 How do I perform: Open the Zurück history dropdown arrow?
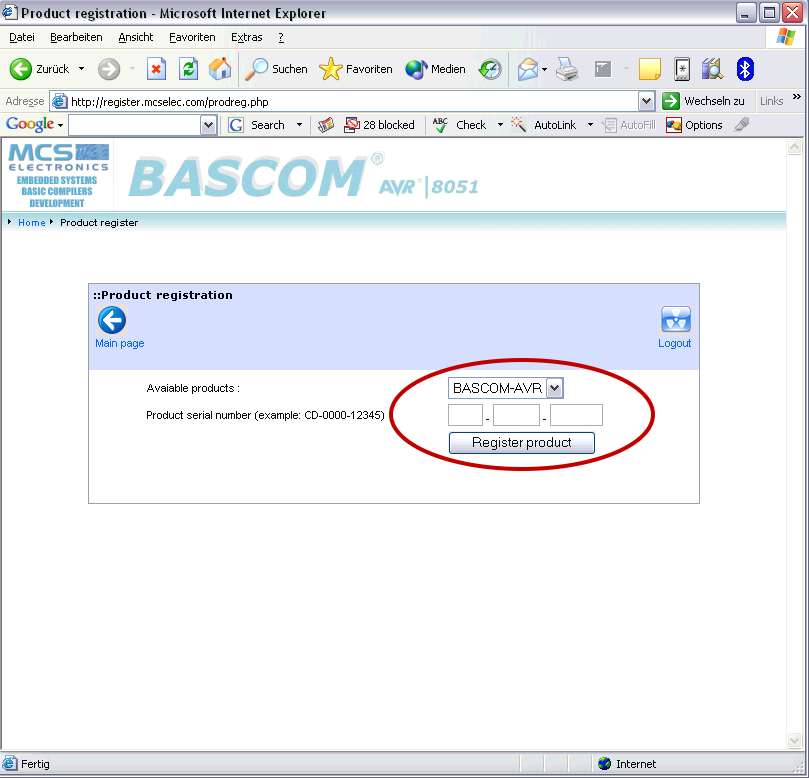[x=82, y=69]
